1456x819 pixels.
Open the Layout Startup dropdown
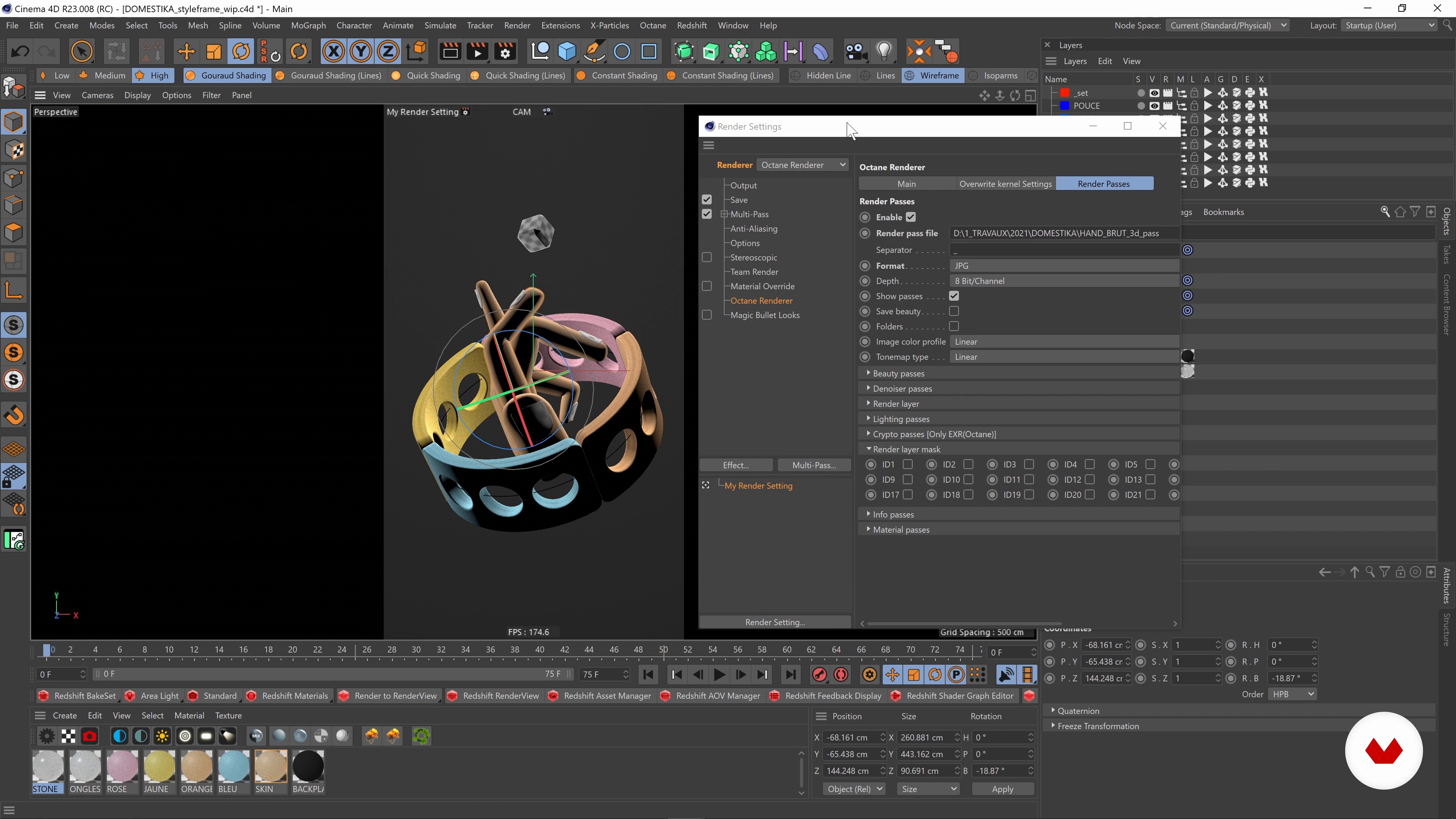click(x=1389, y=25)
